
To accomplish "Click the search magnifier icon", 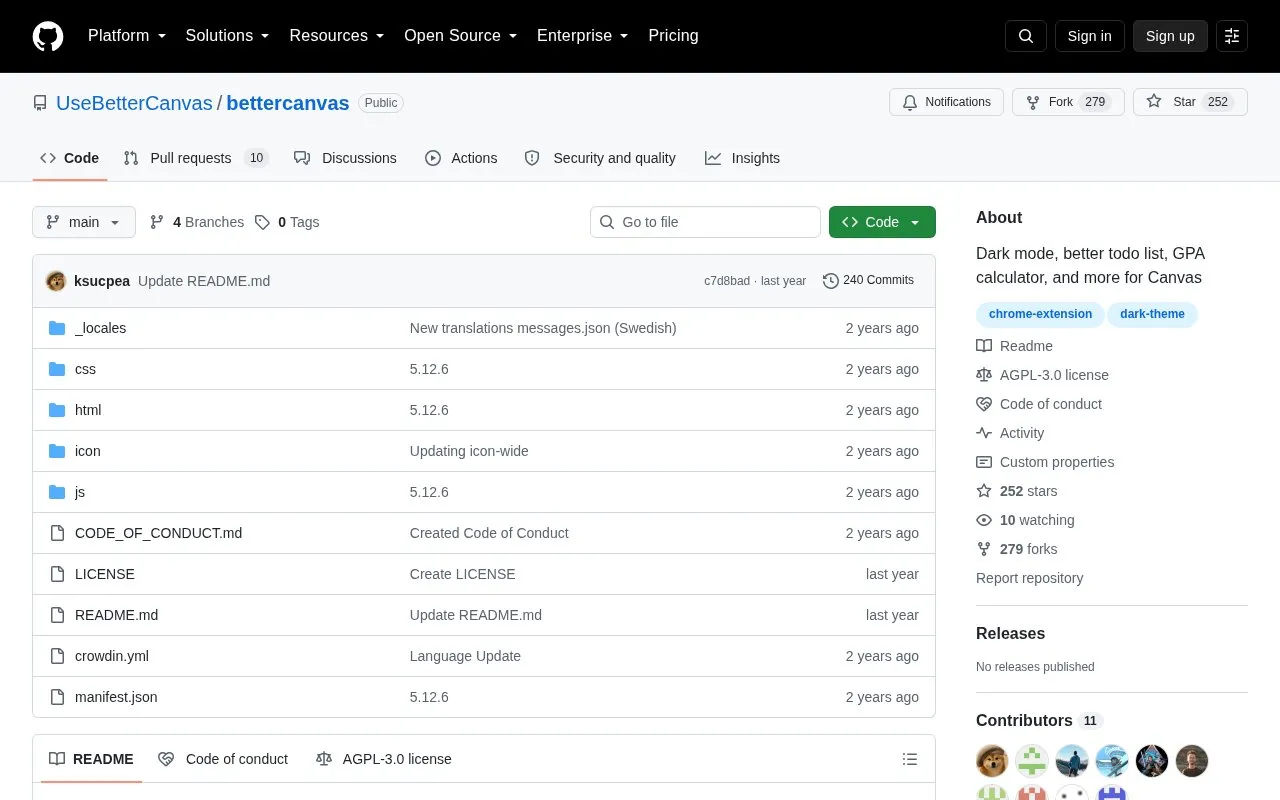I will pyautogui.click(x=1026, y=36).
